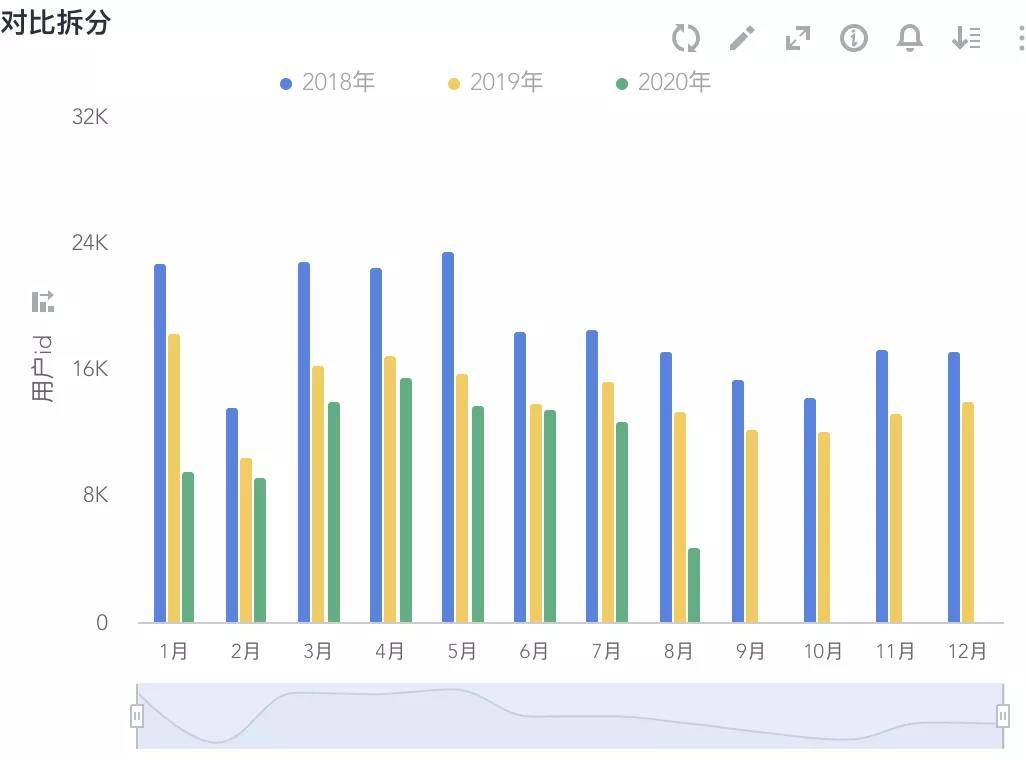Toggle the 2018年 legend series

327,83
